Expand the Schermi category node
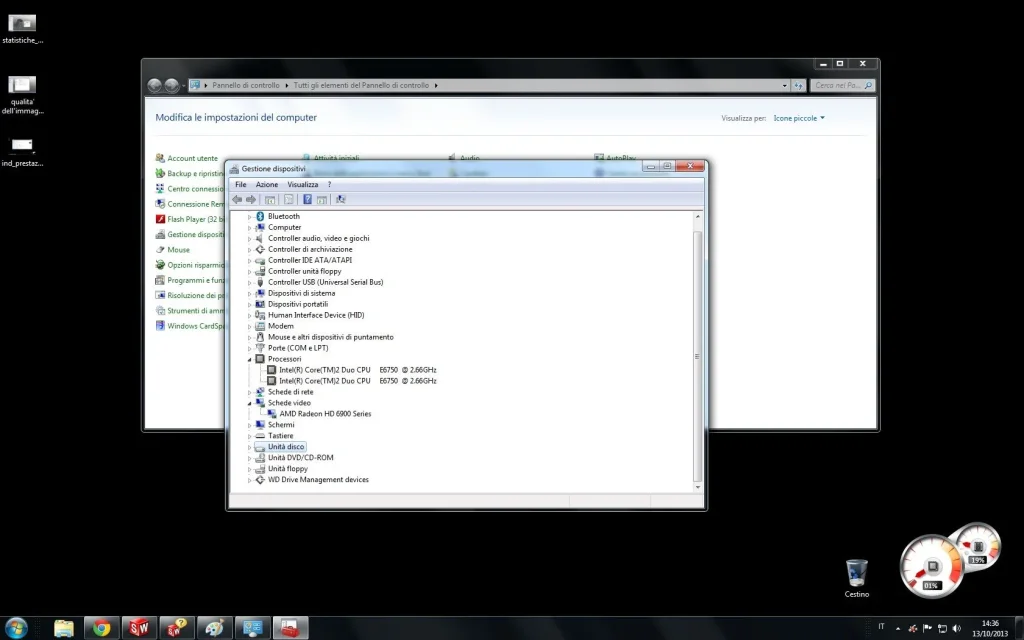The height and width of the screenshot is (640, 1024). tap(249, 425)
